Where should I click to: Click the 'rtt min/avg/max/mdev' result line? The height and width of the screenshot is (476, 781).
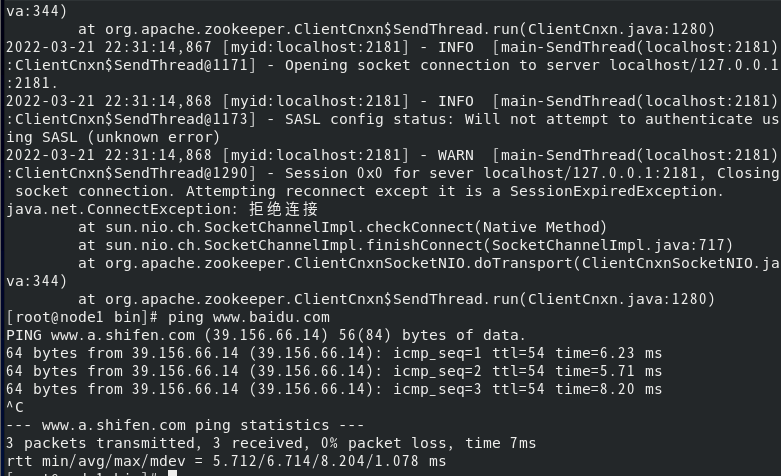226,461
